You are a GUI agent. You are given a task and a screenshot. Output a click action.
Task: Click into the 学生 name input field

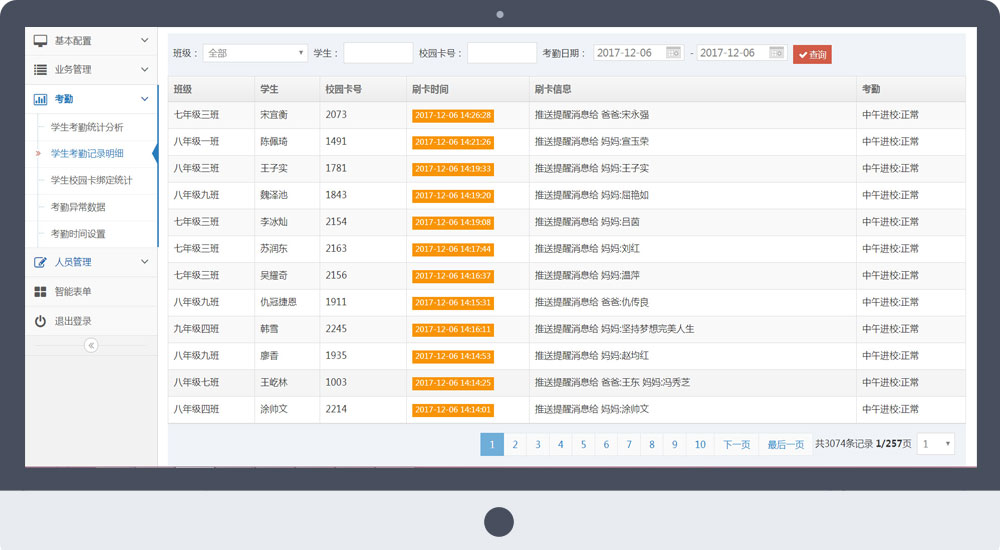coord(378,53)
